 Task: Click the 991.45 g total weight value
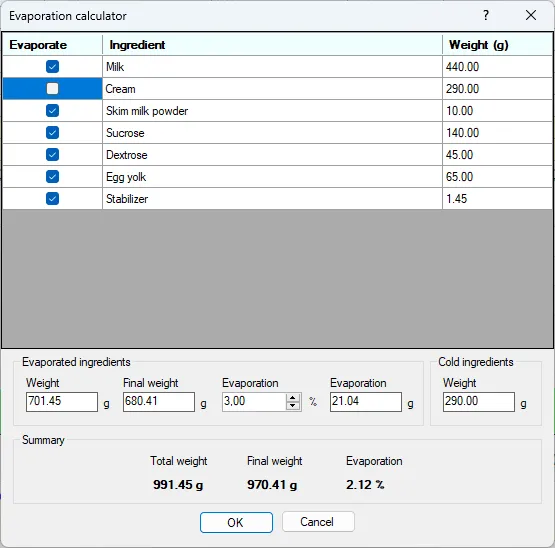click(x=178, y=485)
